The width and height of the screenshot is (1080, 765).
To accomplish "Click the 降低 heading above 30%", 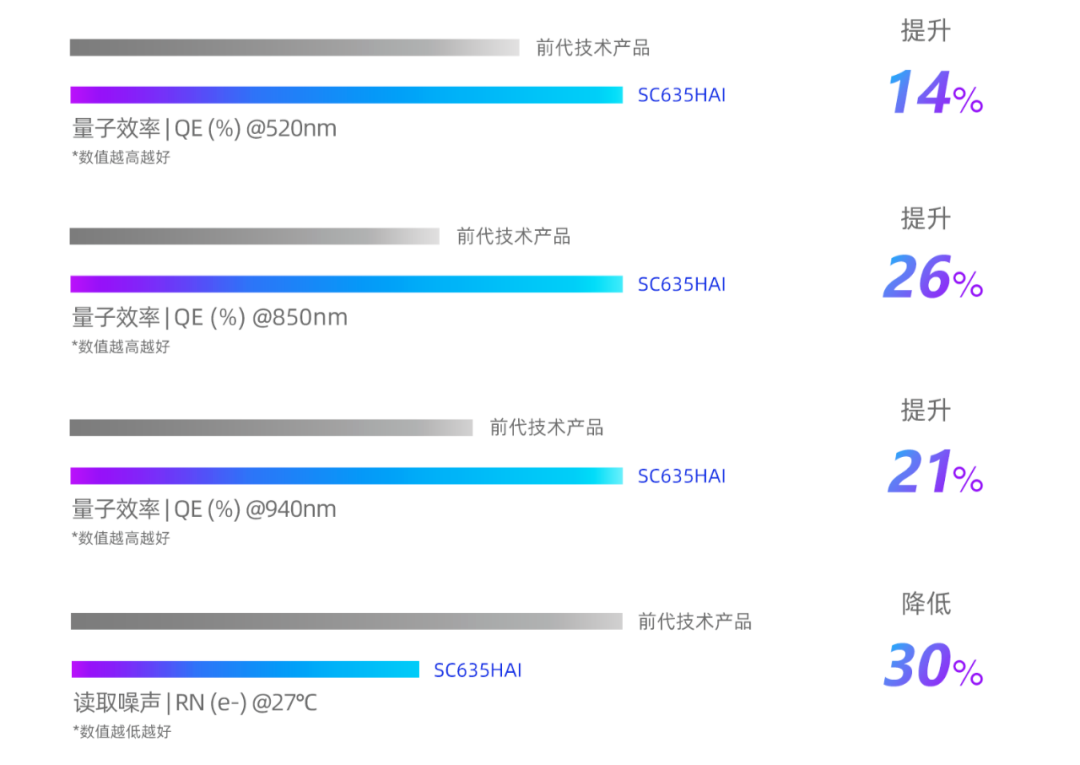I will tap(926, 603).
